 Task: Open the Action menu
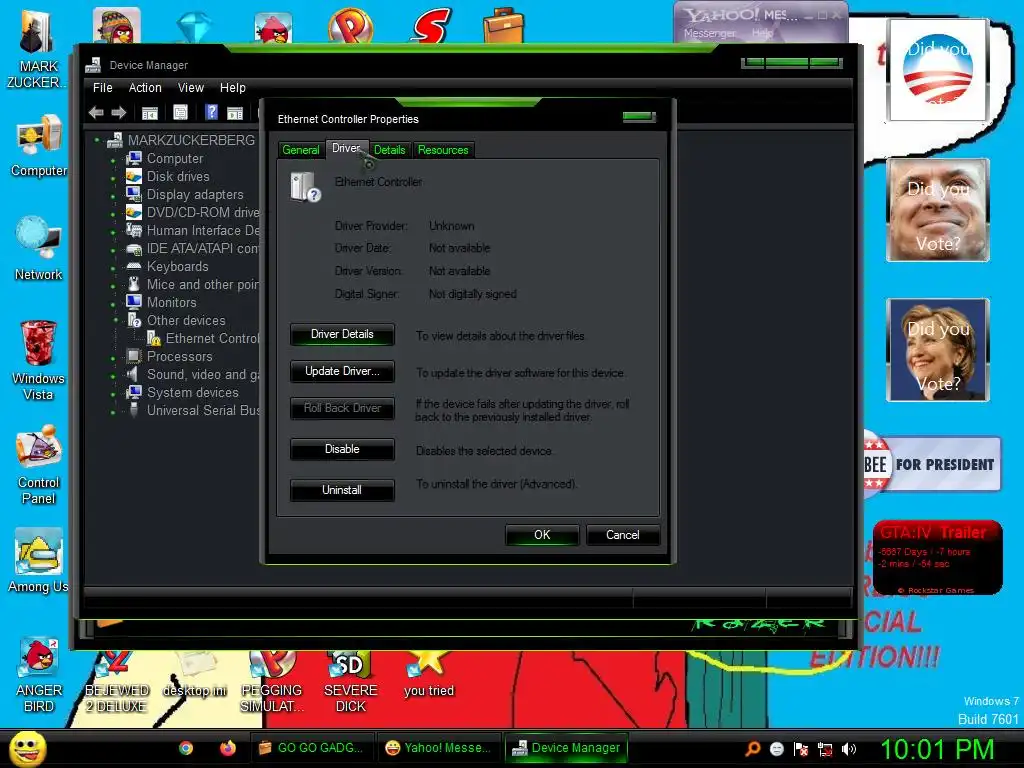point(145,88)
